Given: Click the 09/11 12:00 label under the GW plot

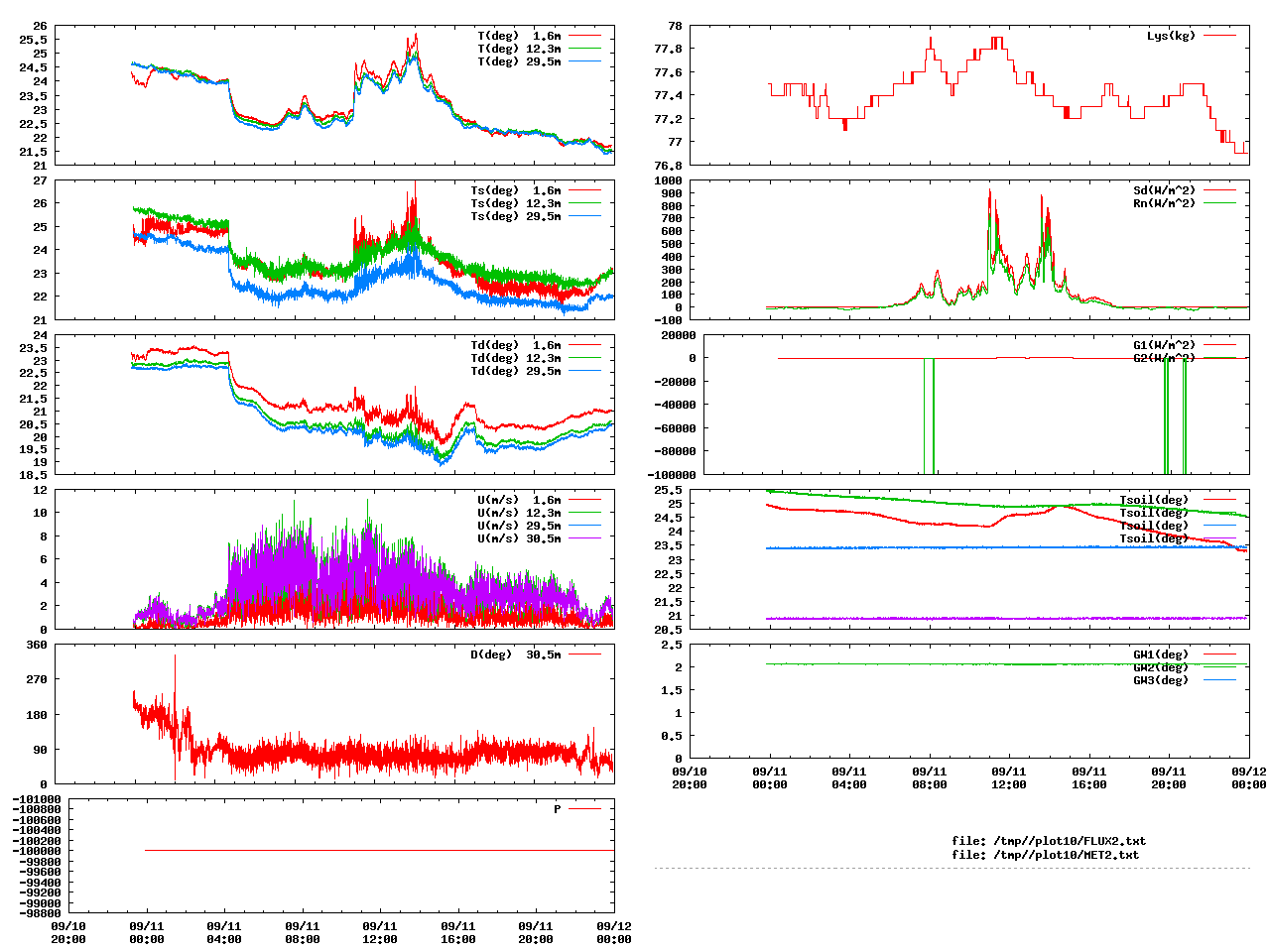Looking at the screenshot, I should (x=1009, y=777).
